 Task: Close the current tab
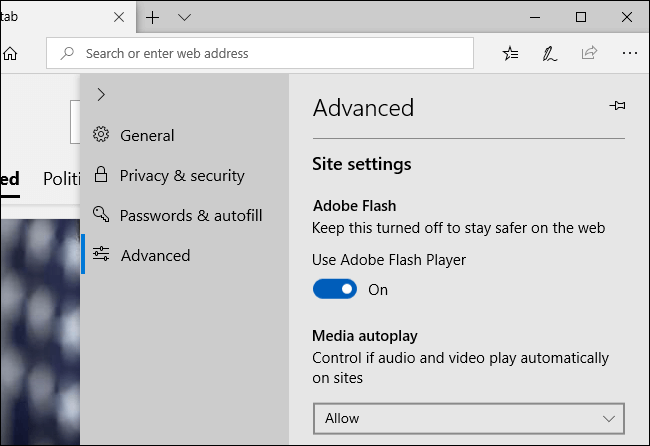[119, 17]
